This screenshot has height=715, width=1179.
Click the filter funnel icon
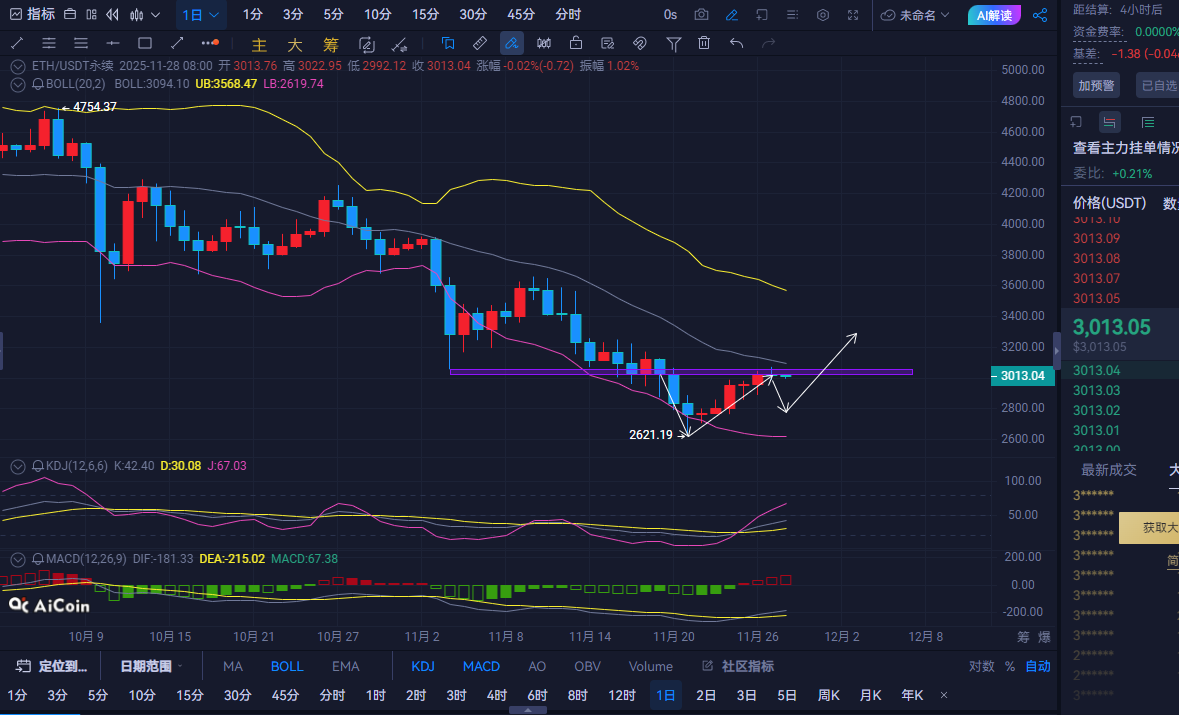pyautogui.click(x=673, y=43)
